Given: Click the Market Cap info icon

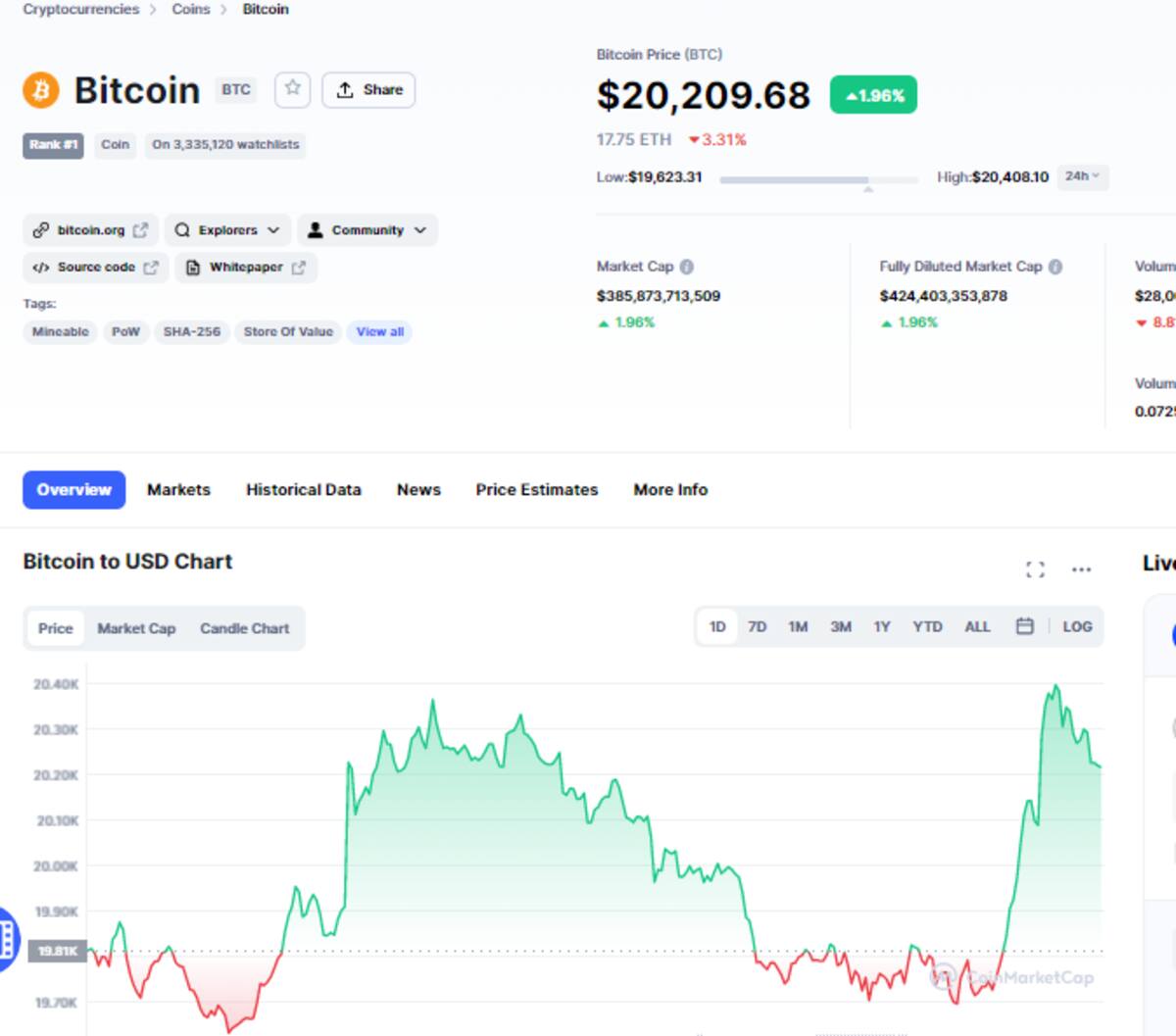Looking at the screenshot, I should coord(687,267).
